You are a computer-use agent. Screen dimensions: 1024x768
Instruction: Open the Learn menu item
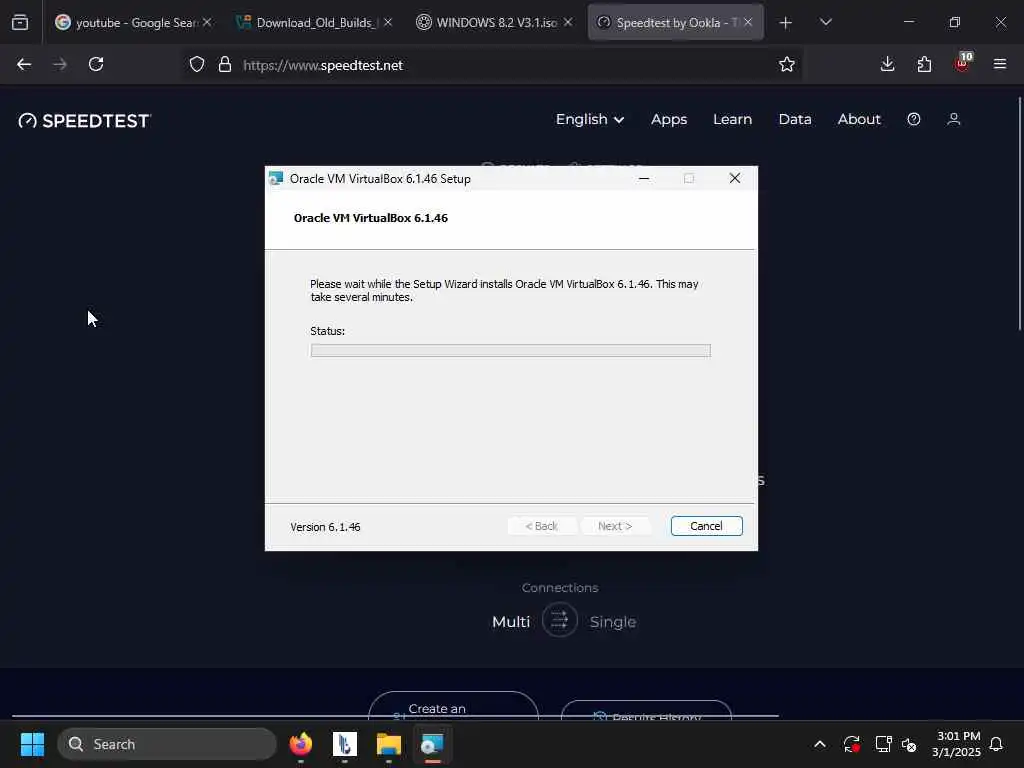pos(732,120)
